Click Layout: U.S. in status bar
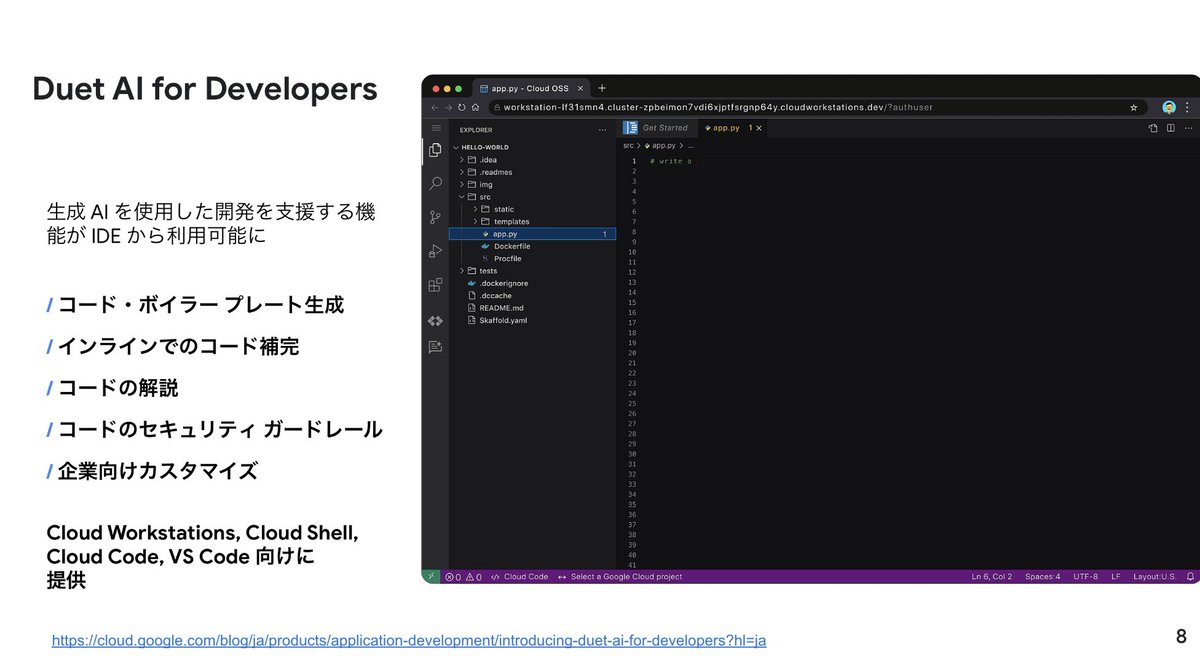Image resolution: width=1200 pixels, height=658 pixels. point(1155,577)
